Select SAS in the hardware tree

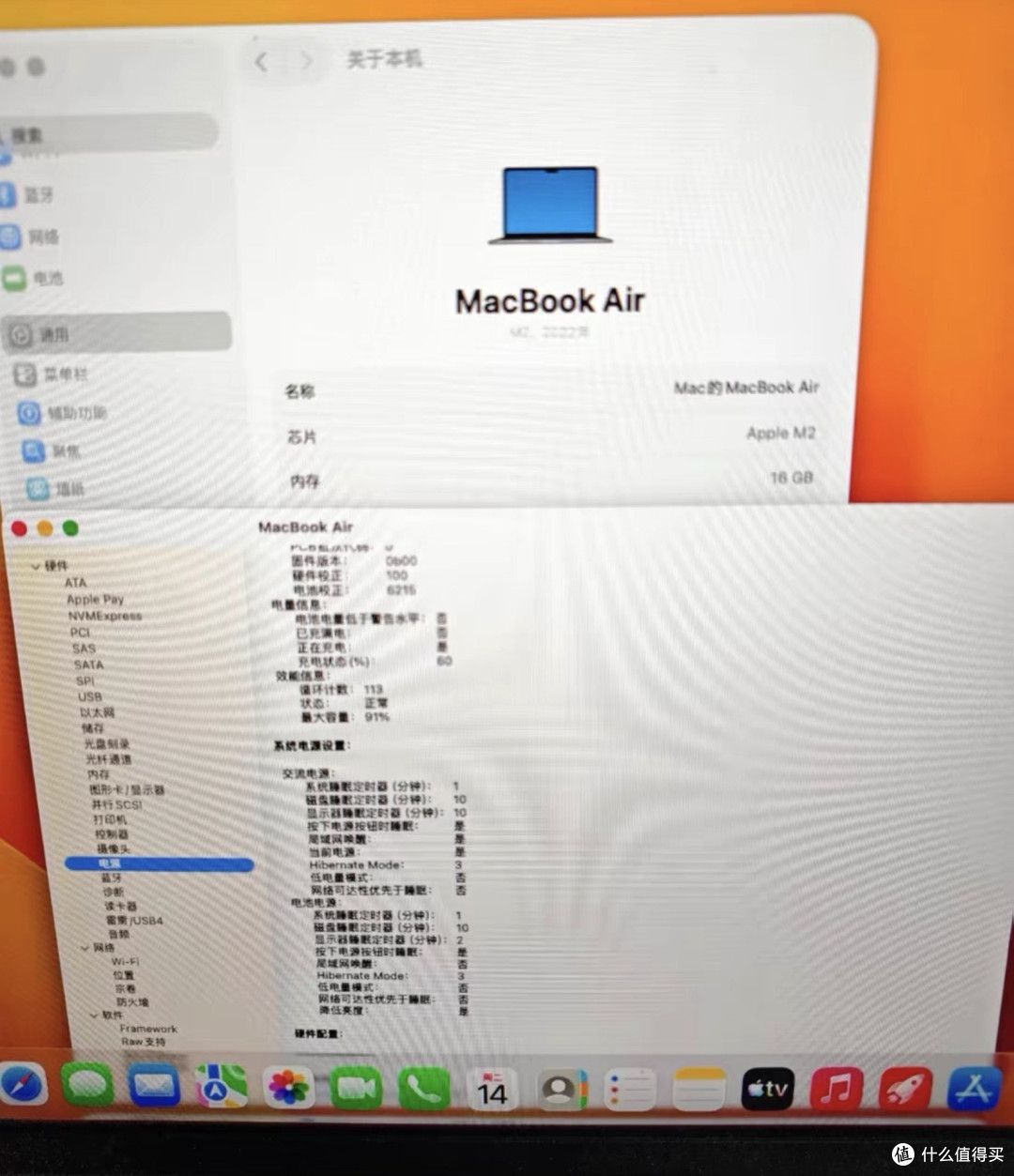[x=84, y=649]
